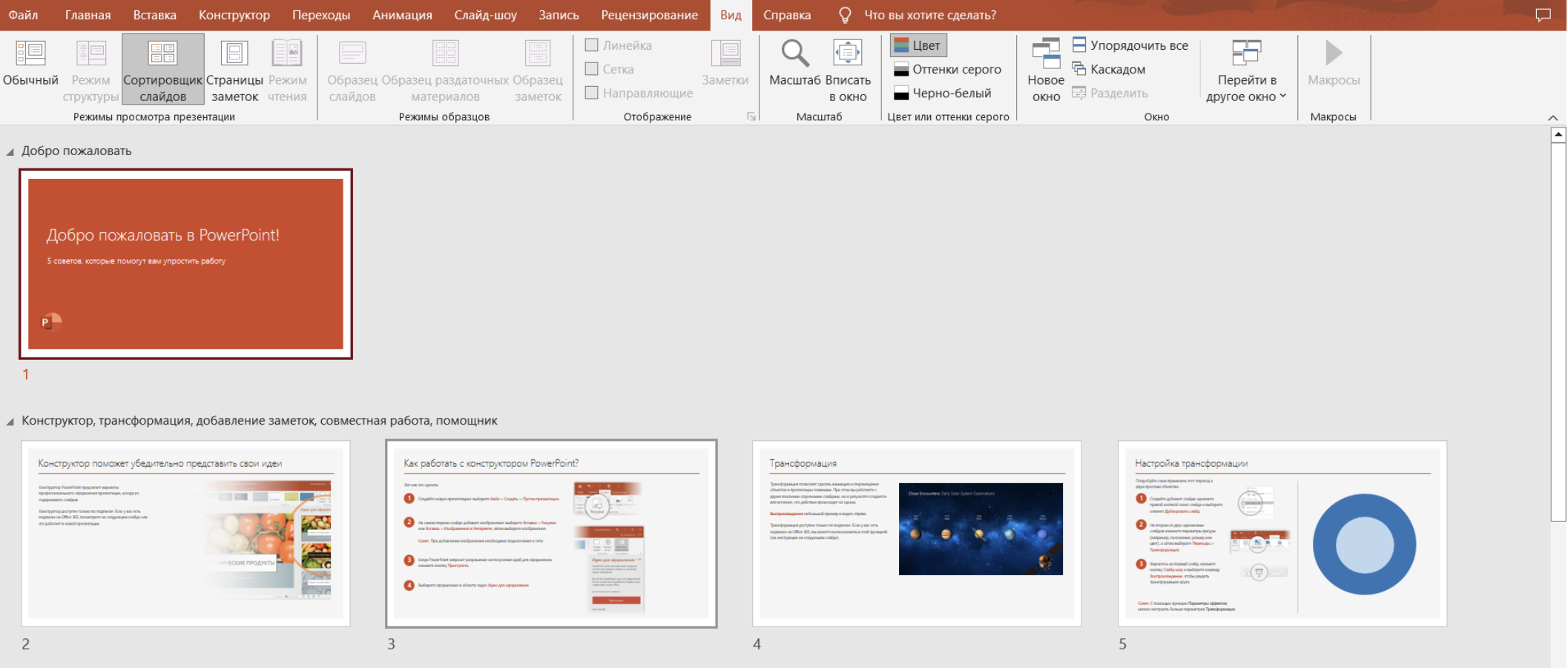This screenshot has height=668, width=1568.
Task: Select slide 5 Настройка трансформации thumbnail
Action: point(1282,534)
